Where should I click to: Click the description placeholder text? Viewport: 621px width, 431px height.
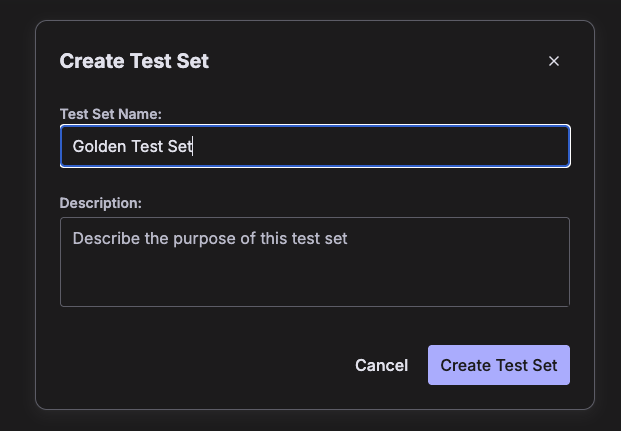210,239
